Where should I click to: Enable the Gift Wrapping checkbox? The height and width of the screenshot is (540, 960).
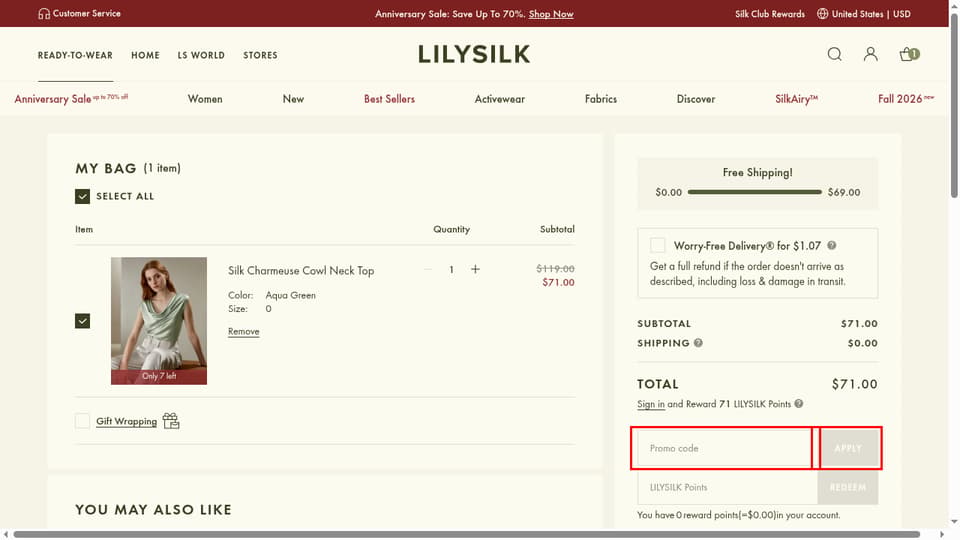tap(83, 421)
